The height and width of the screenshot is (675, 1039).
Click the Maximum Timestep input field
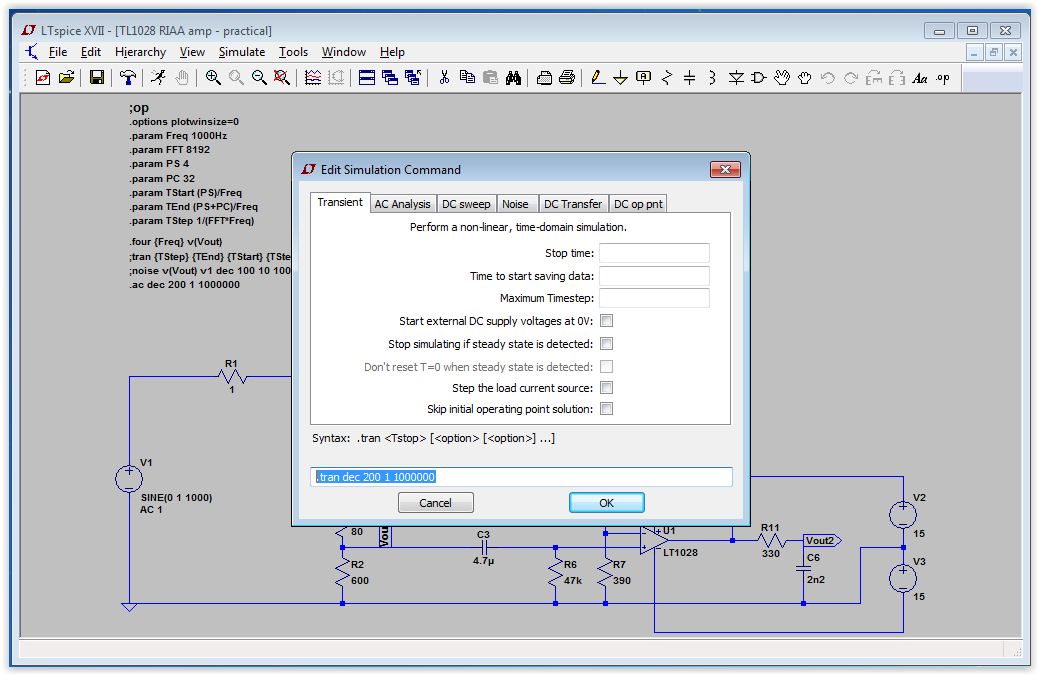coord(654,298)
